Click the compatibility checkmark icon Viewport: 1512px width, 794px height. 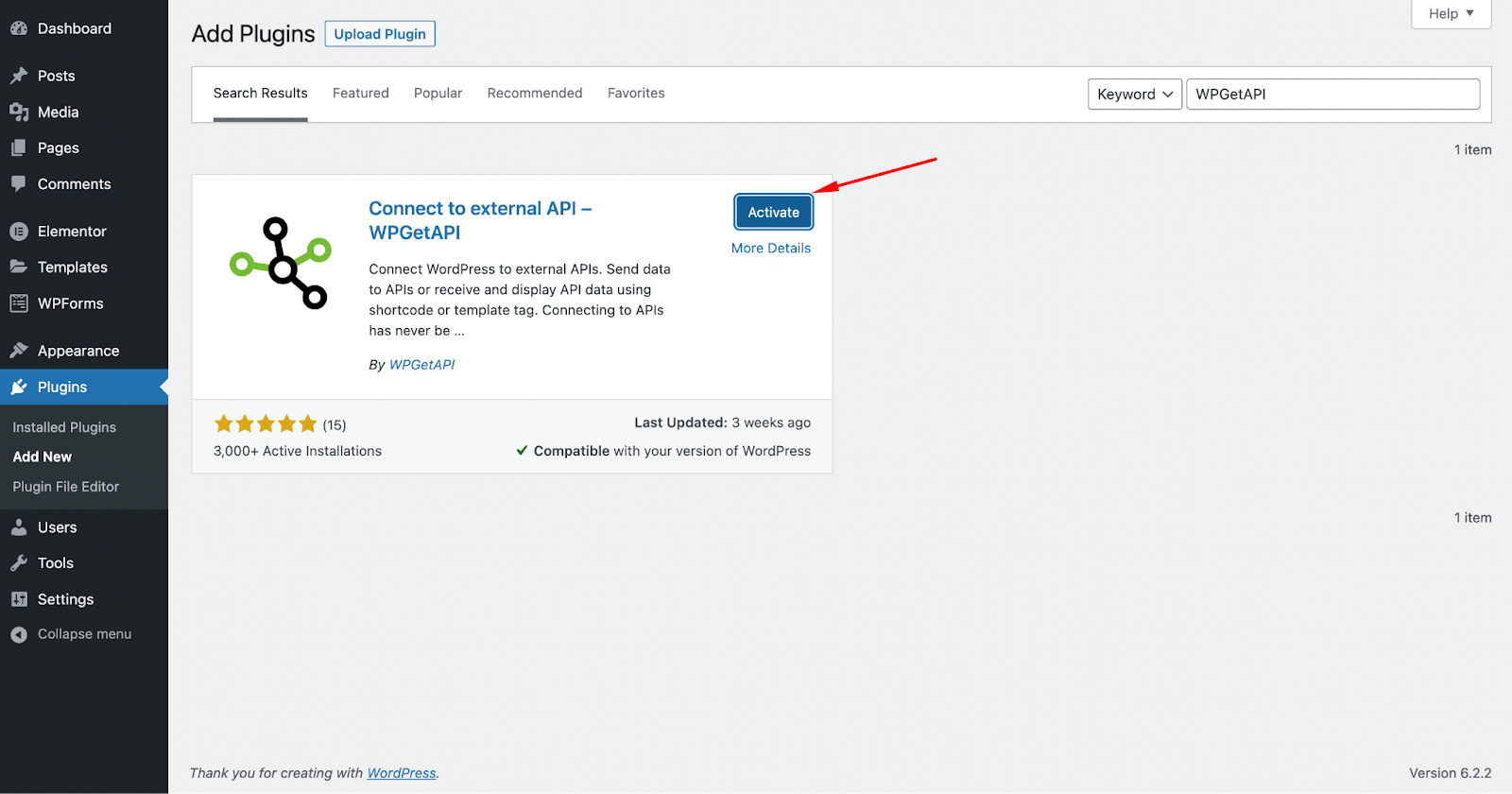point(522,451)
